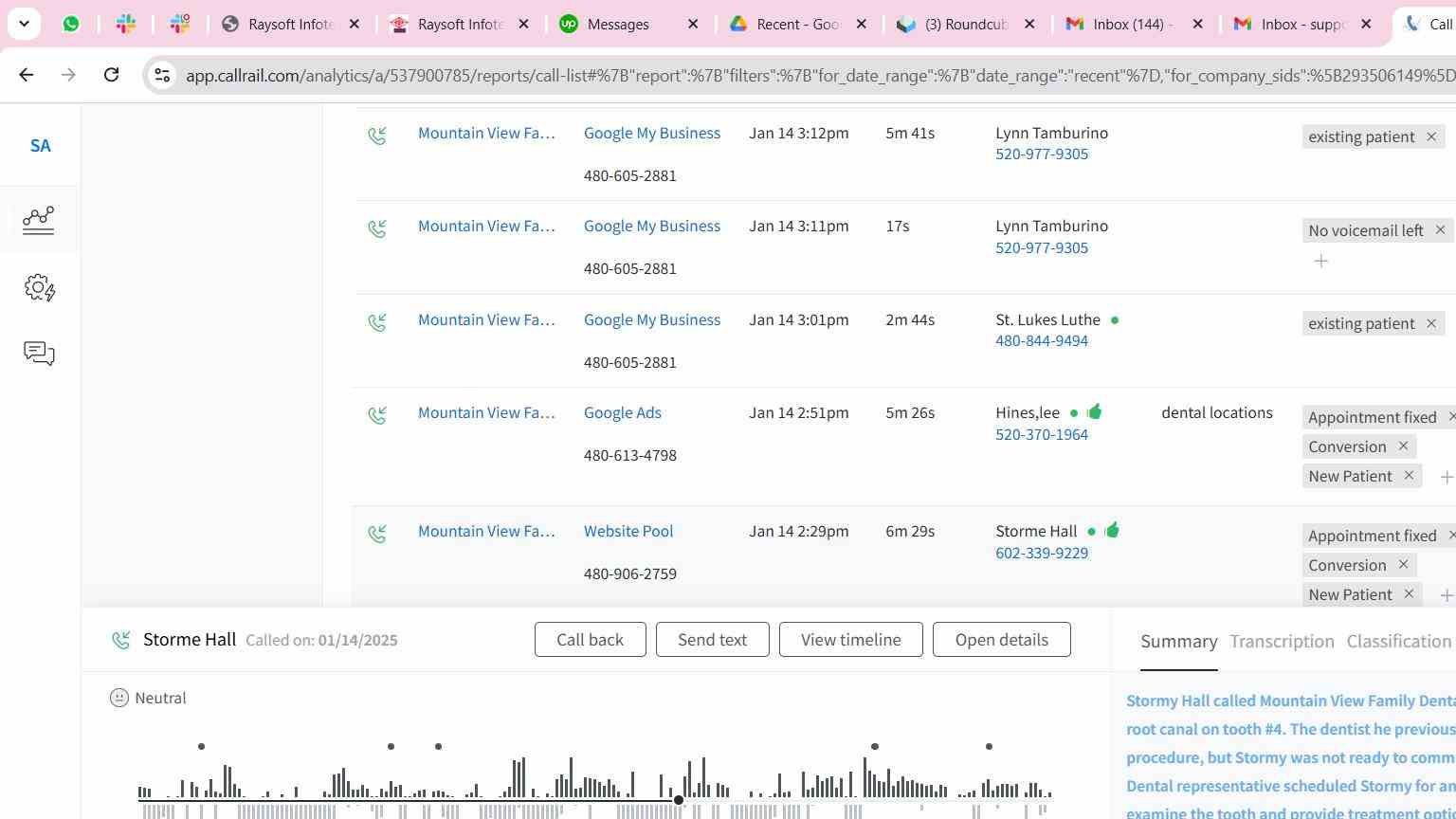This screenshot has width=1456, height=819.
Task: Open the Inbox (144) Gmail tab
Action: coord(1133,24)
